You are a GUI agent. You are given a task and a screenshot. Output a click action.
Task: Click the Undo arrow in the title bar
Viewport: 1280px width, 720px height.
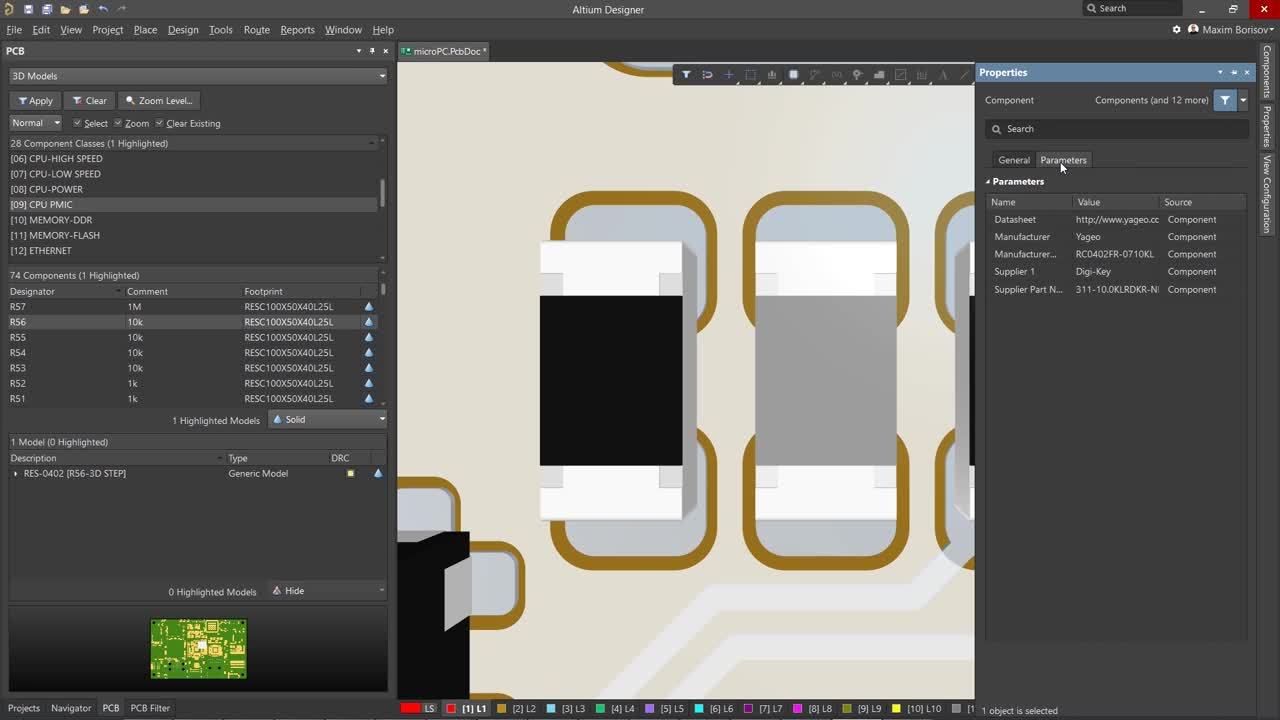point(103,9)
